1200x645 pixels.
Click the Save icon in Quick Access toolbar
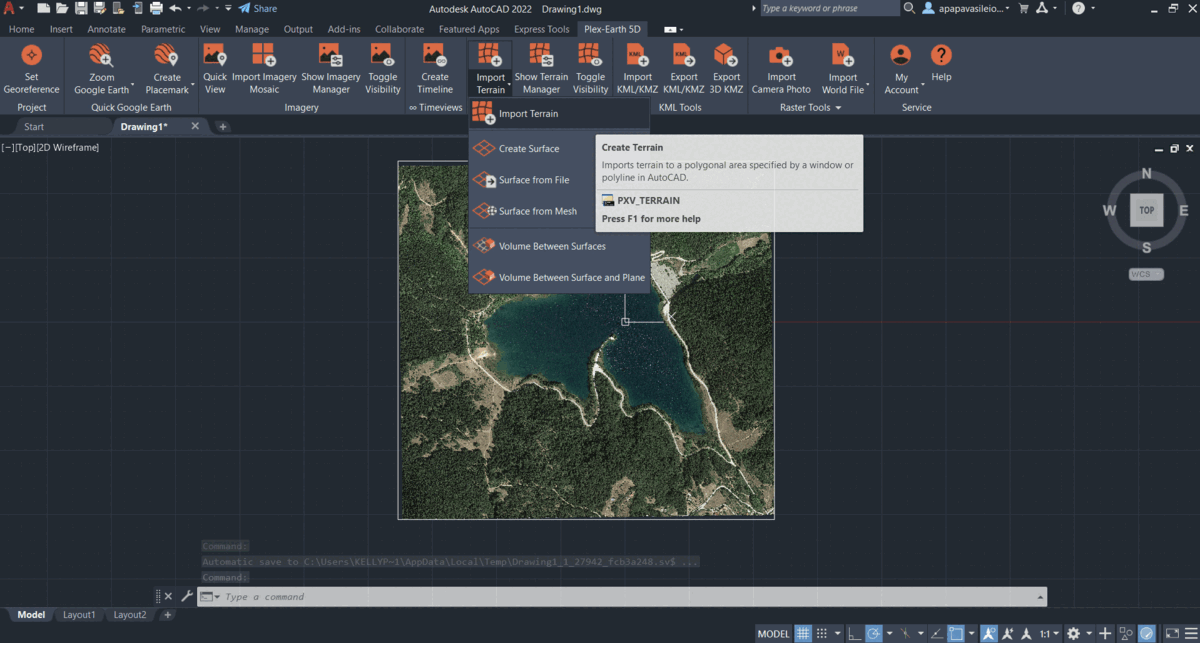pyautogui.click(x=83, y=8)
